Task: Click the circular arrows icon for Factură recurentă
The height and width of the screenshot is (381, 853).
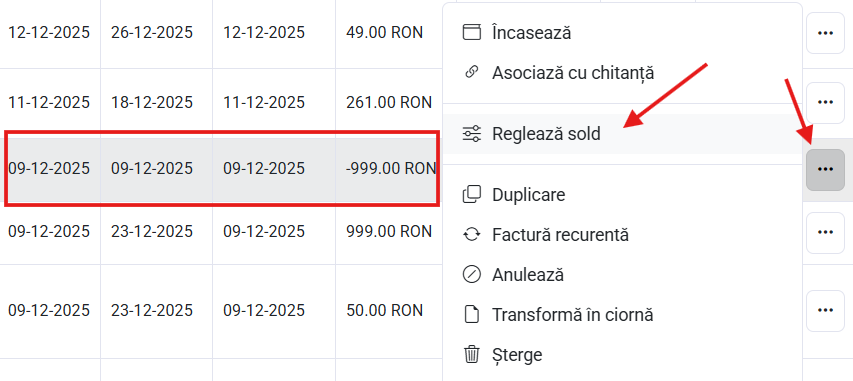Action: point(472,235)
